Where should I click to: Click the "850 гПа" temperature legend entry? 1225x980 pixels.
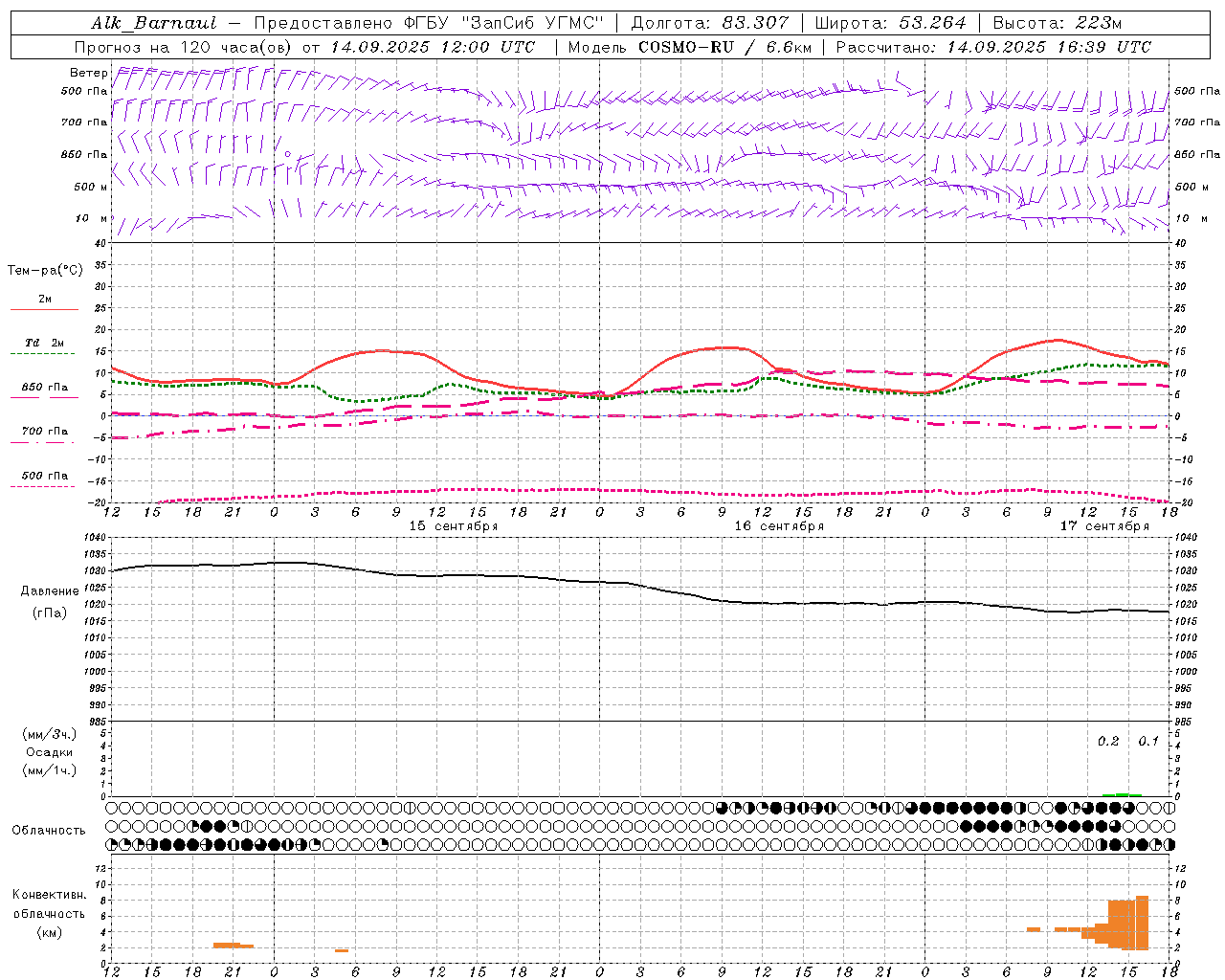point(45,388)
